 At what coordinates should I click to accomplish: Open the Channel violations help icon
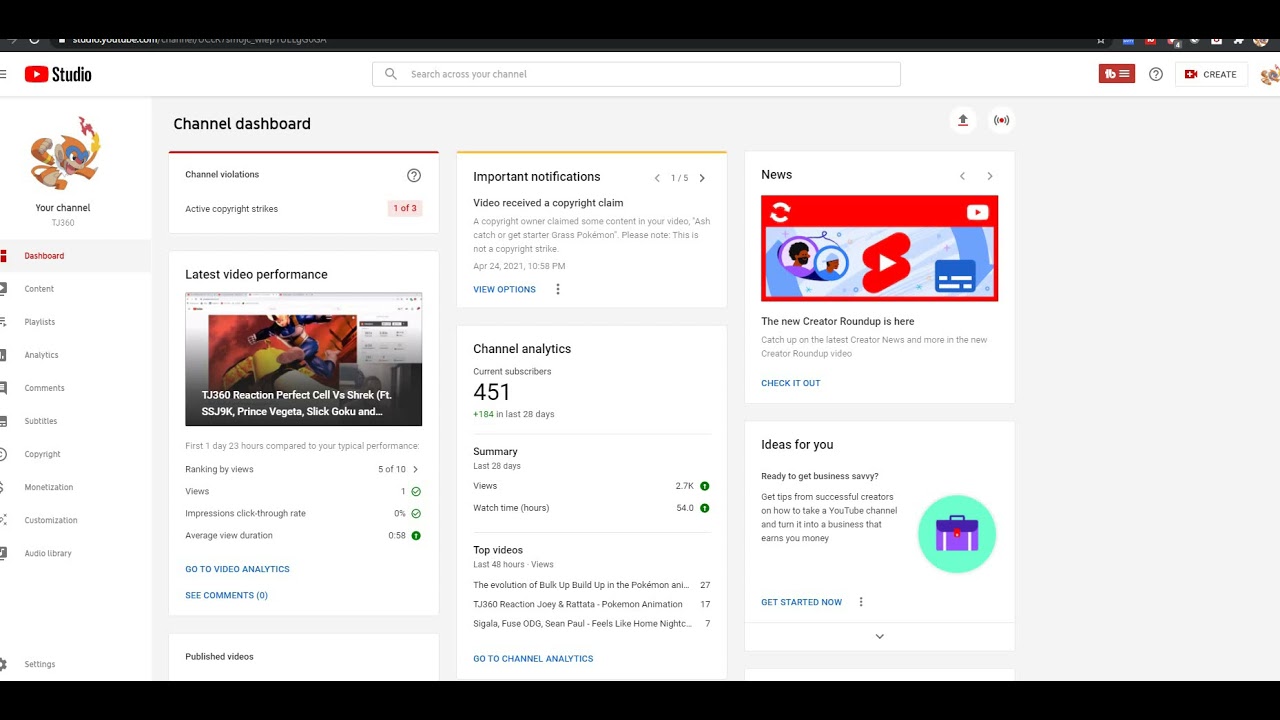[x=414, y=175]
